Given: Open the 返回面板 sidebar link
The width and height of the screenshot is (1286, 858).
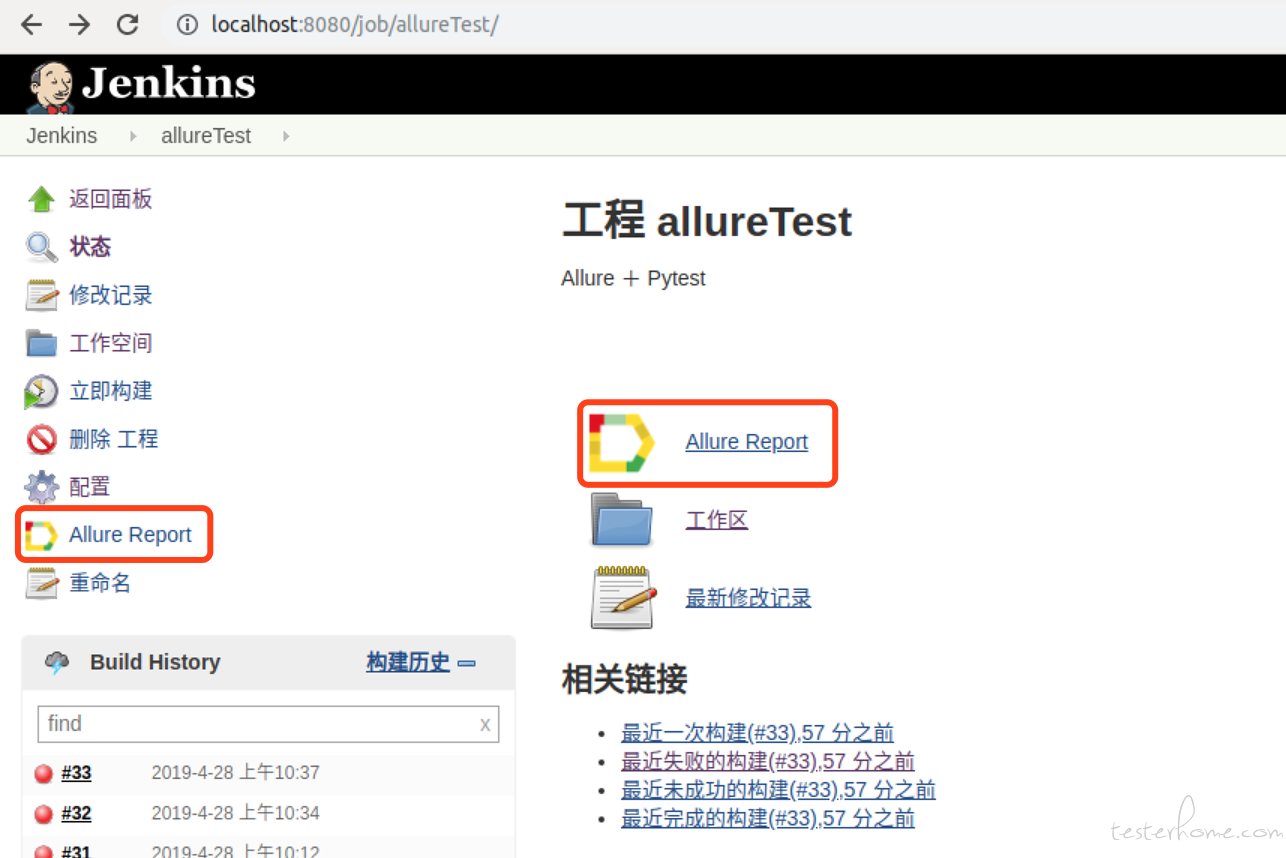Looking at the screenshot, I should 110,199.
